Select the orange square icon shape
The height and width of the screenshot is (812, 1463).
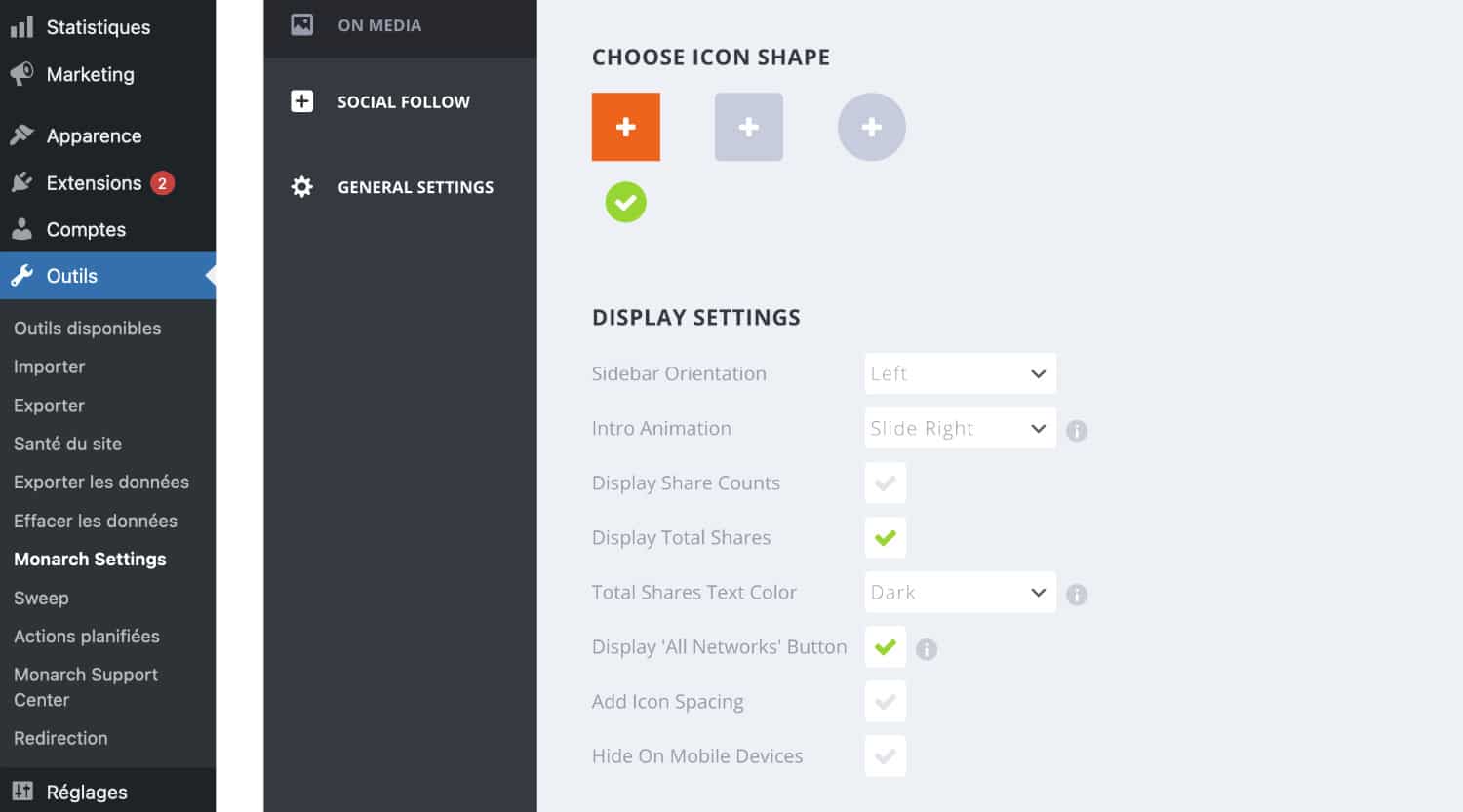click(x=626, y=127)
